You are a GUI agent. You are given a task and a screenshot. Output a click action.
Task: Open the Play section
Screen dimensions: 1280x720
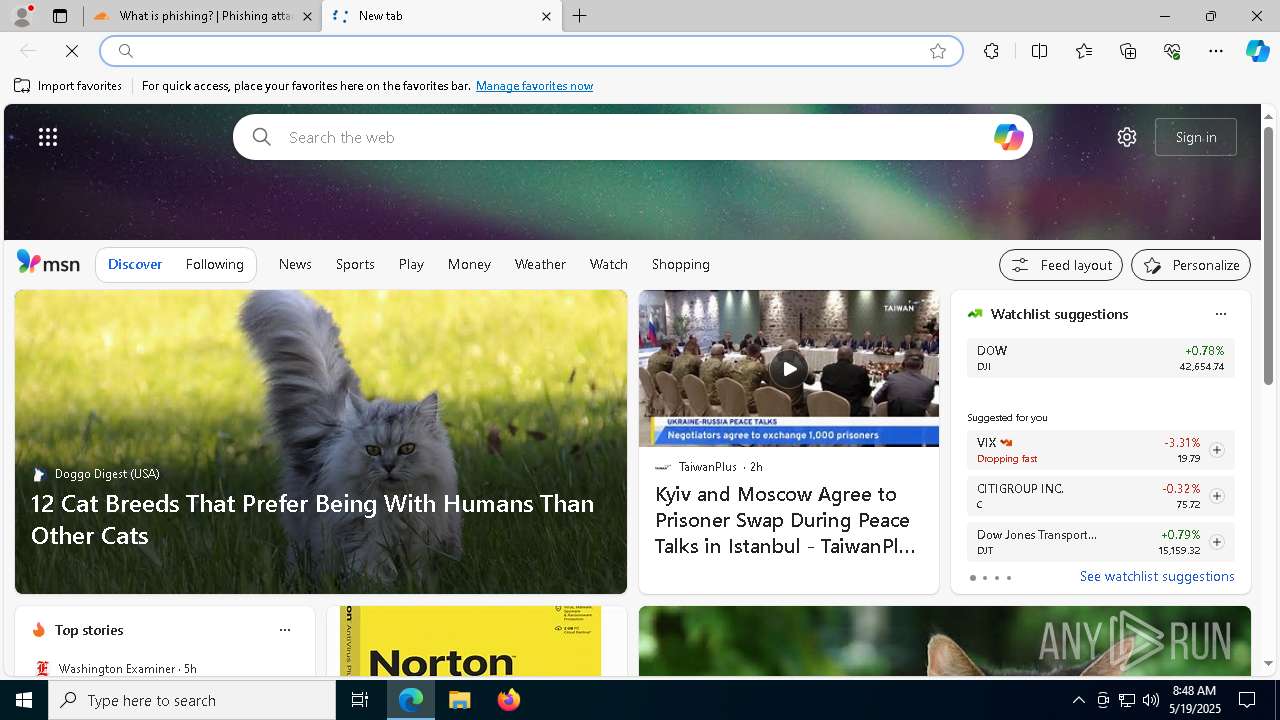pyautogui.click(x=411, y=264)
